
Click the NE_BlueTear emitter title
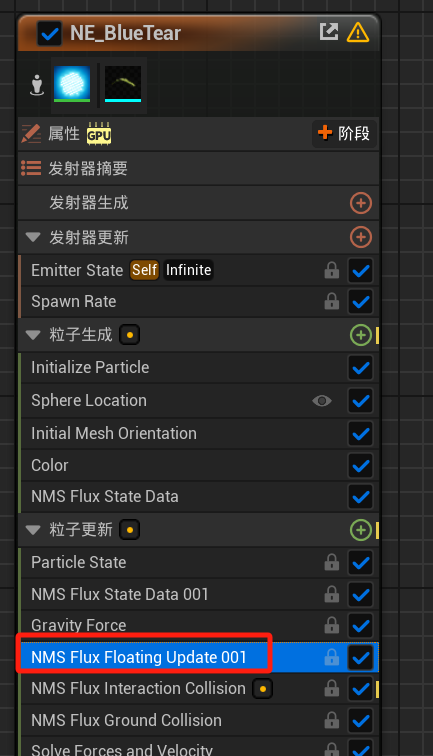(x=125, y=33)
